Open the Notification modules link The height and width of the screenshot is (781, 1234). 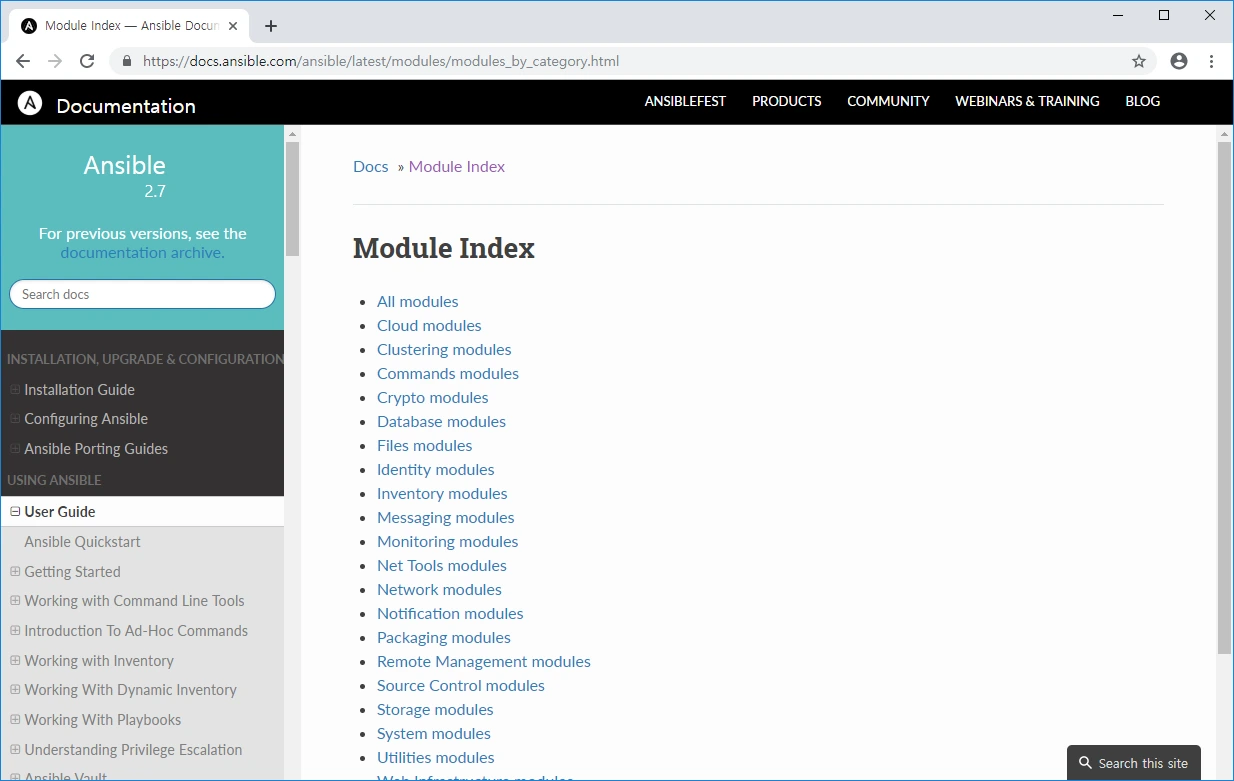click(x=450, y=613)
